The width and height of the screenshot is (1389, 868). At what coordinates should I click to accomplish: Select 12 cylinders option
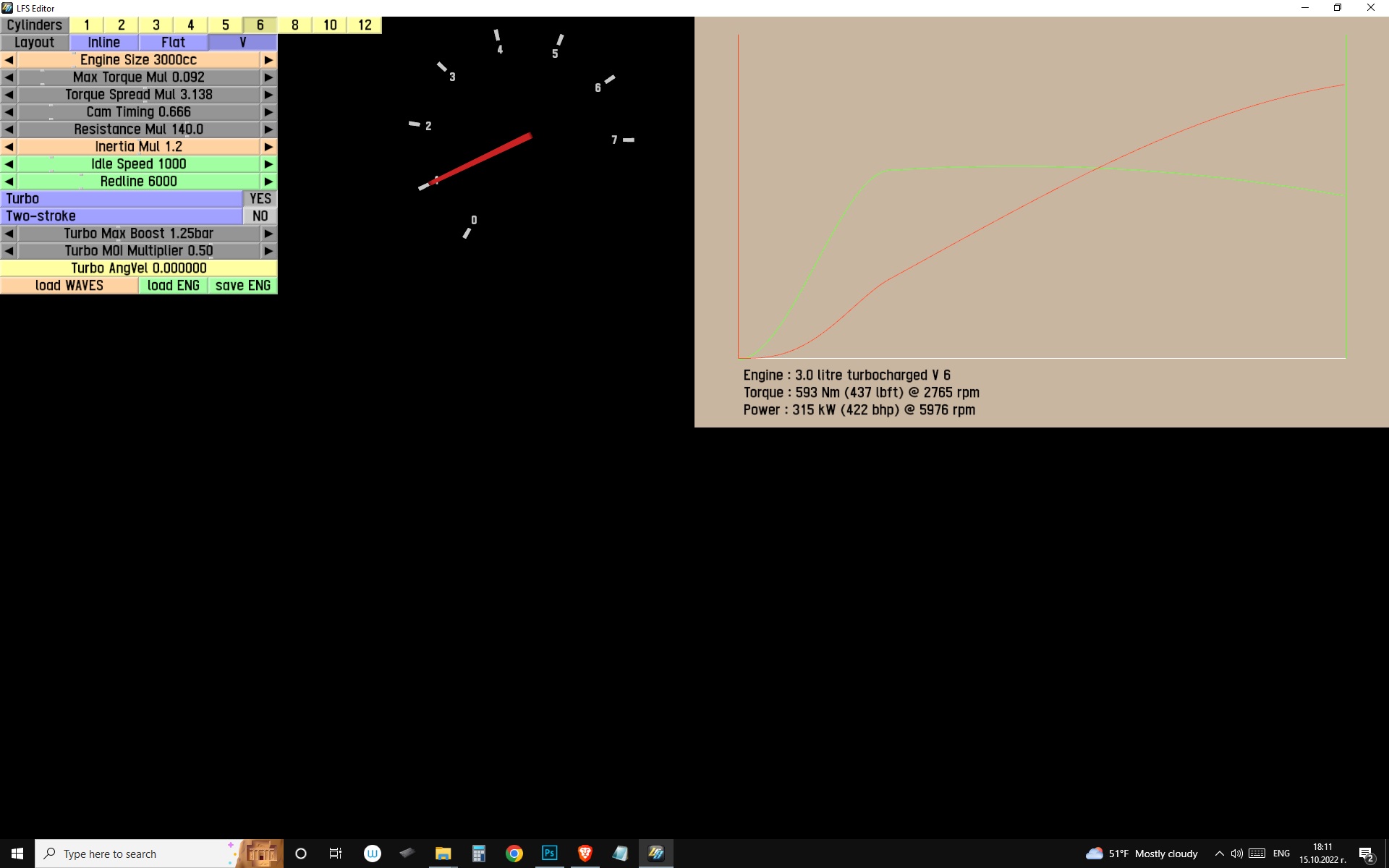(365, 25)
